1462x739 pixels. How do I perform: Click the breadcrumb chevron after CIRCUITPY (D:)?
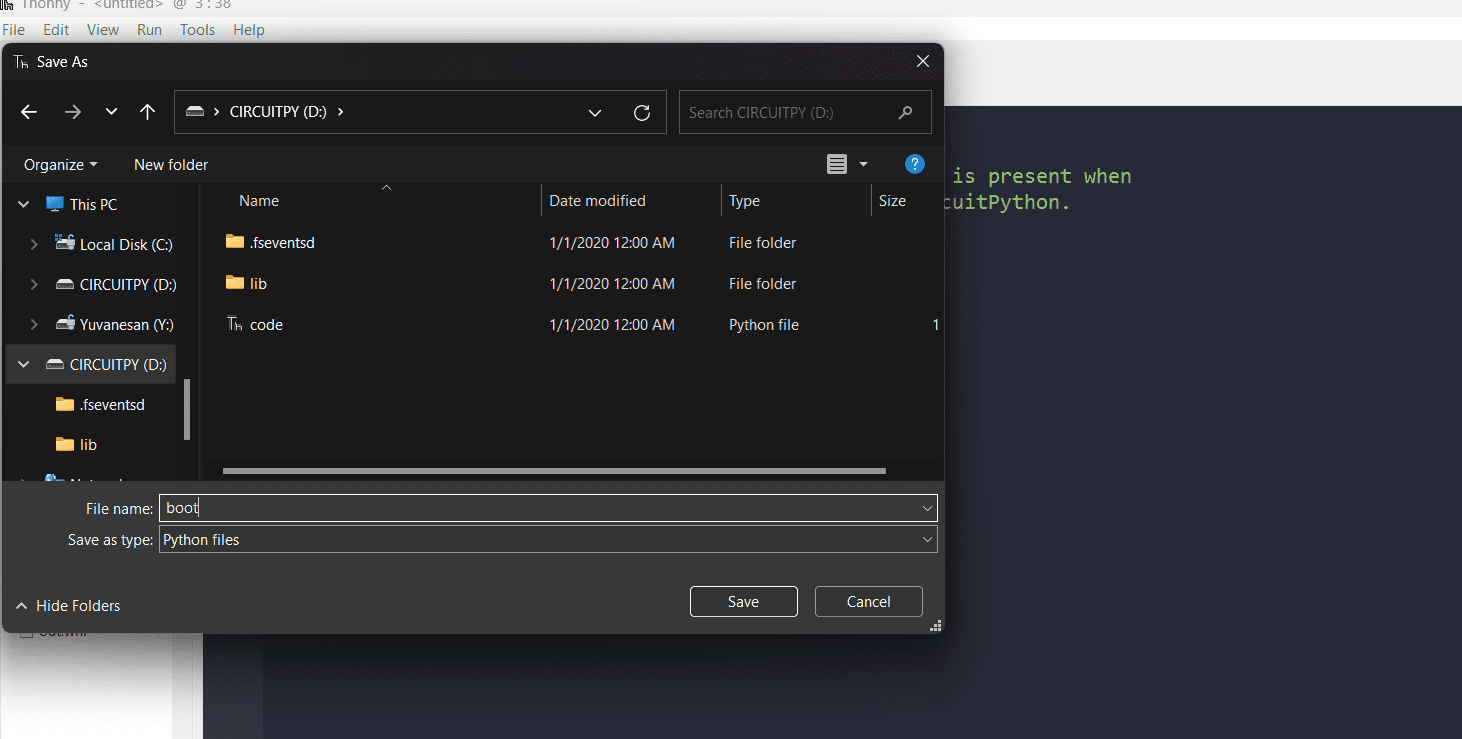point(341,111)
